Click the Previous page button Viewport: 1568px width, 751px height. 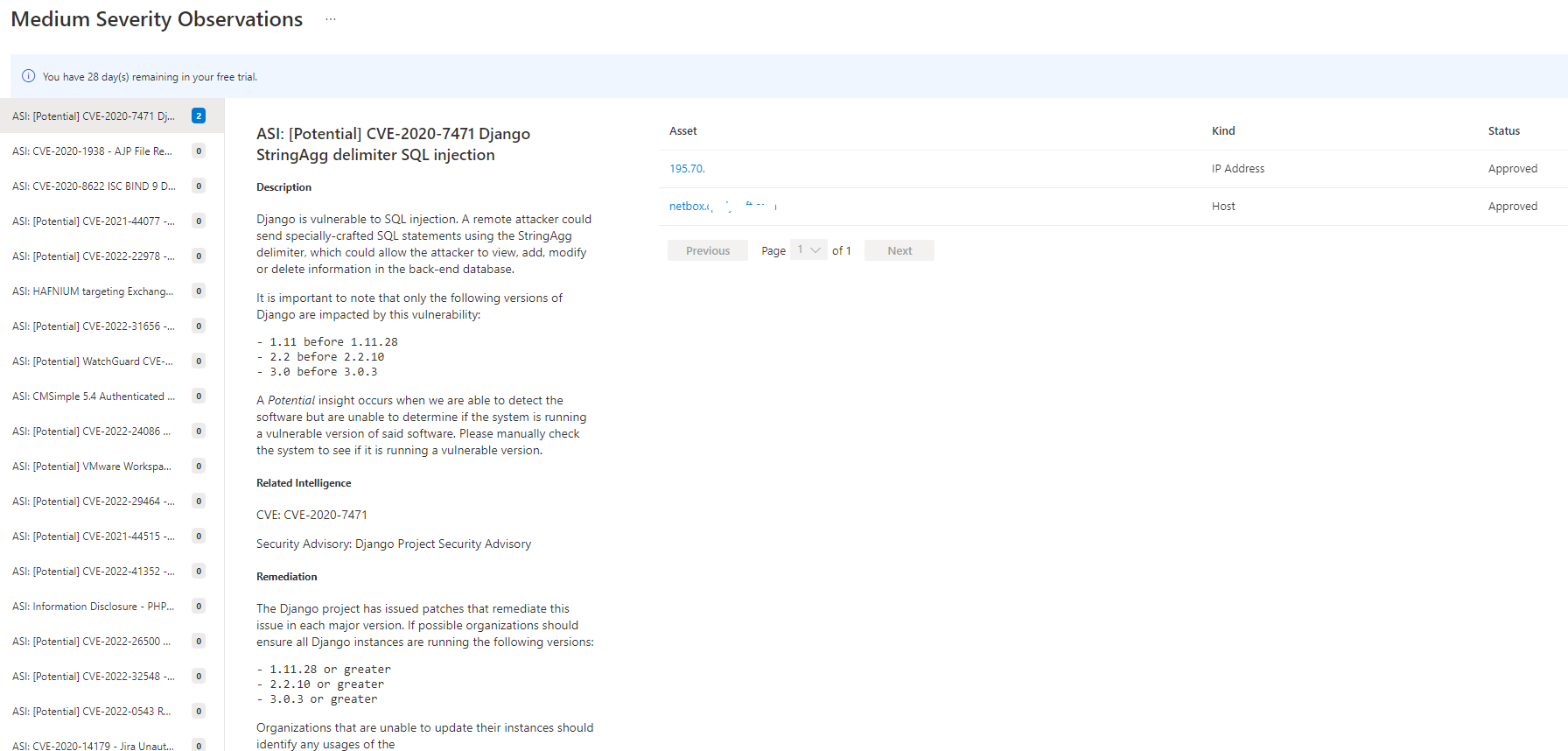point(707,250)
